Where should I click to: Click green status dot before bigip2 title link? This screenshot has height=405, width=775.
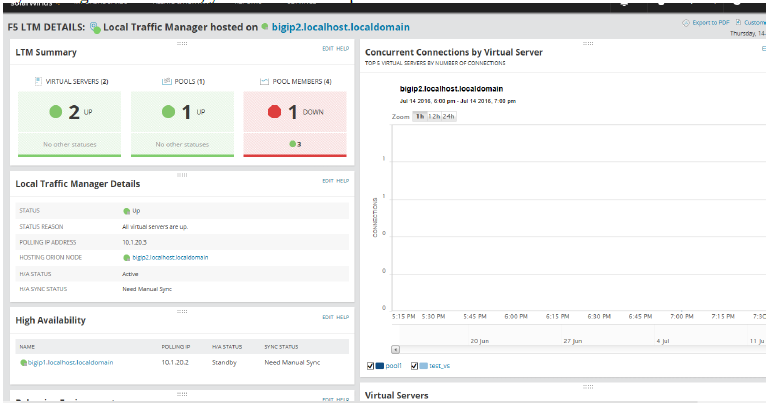(265, 27)
